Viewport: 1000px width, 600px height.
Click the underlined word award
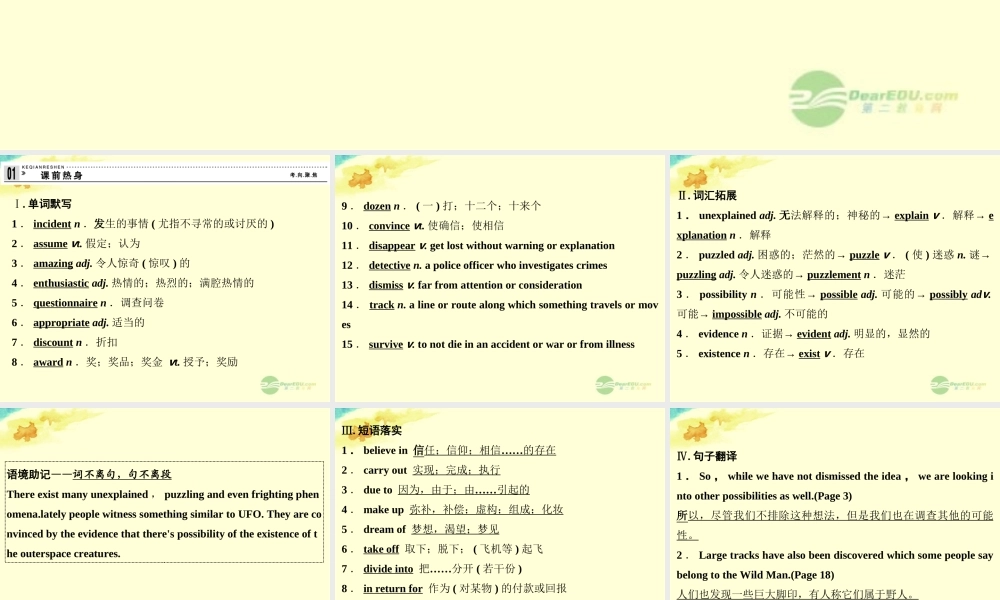coord(48,362)
